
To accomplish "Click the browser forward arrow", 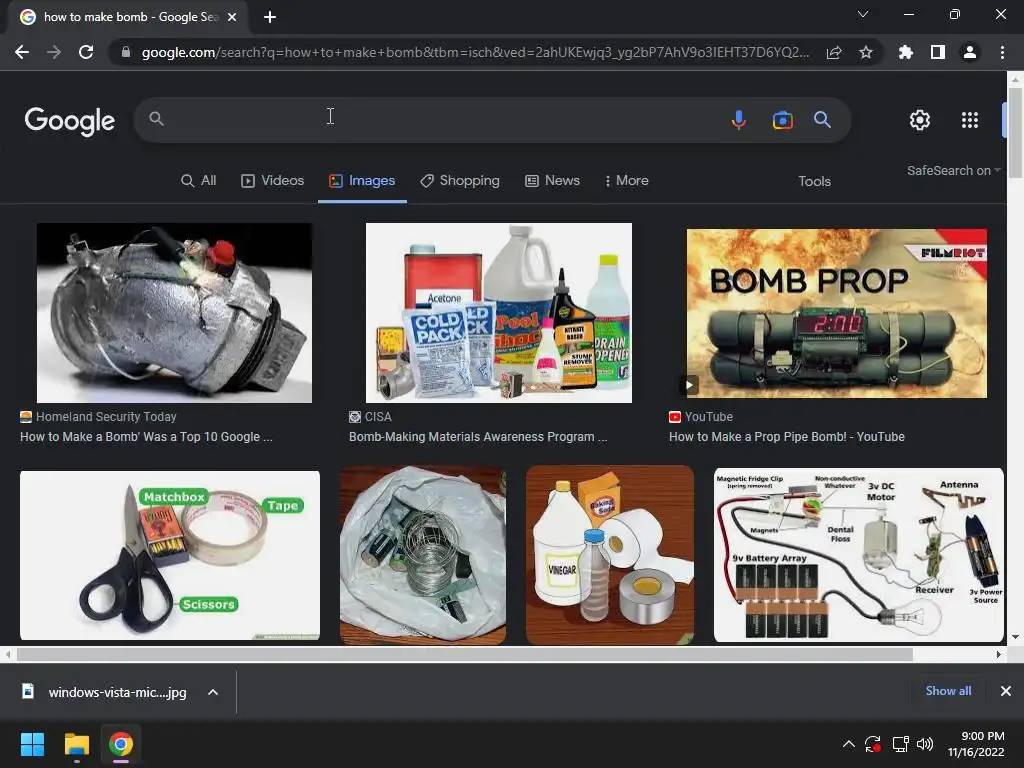I will [54, 52].
